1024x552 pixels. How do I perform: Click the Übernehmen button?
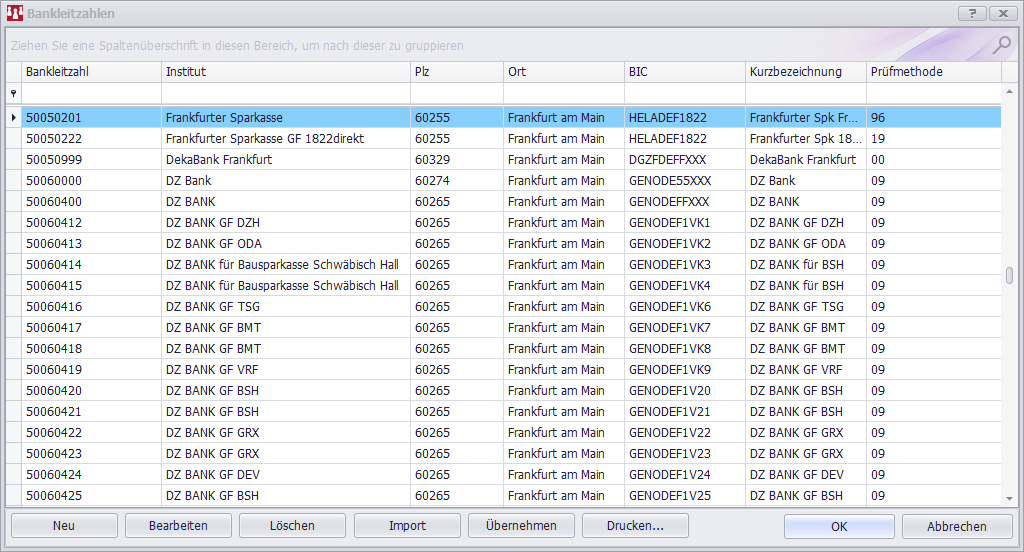point(521,526)
